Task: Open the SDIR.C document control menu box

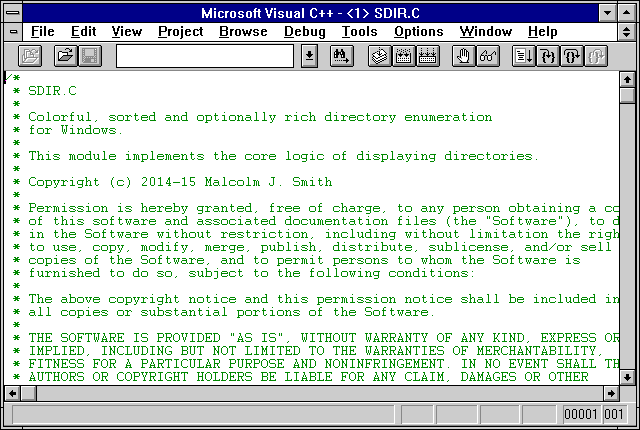Action: point(13,31)
